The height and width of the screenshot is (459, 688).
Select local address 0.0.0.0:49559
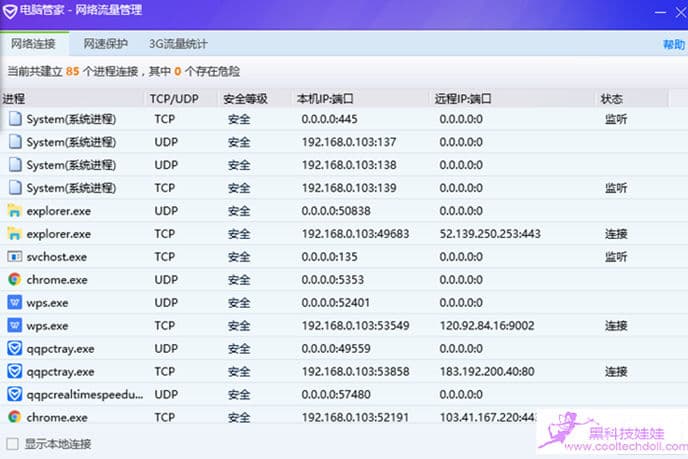pos(336,348)
